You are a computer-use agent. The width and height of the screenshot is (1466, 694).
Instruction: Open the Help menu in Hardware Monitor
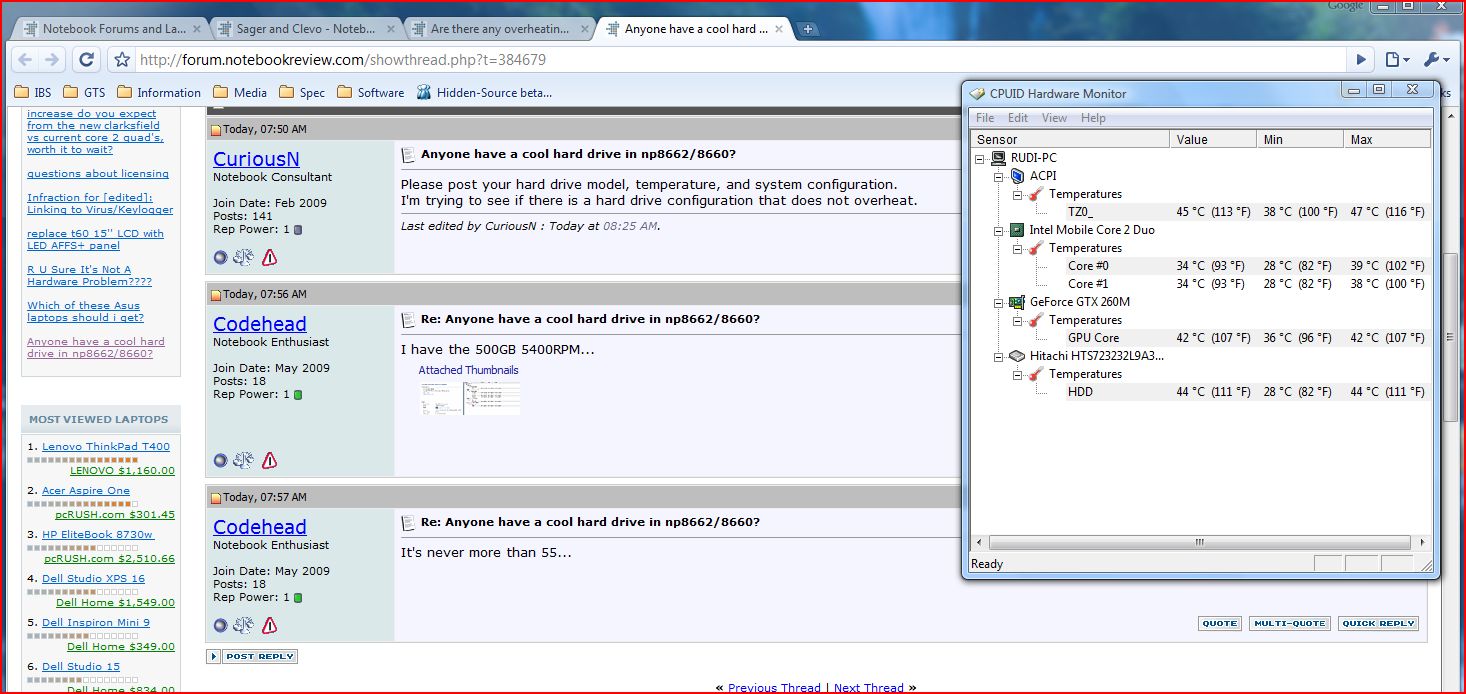click(1094, 118)
